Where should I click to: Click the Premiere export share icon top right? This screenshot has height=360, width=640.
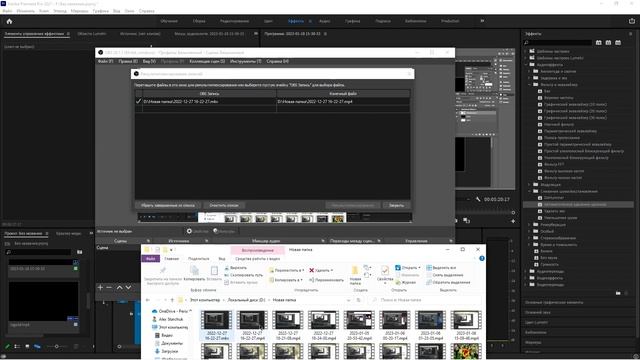point(632,21)
